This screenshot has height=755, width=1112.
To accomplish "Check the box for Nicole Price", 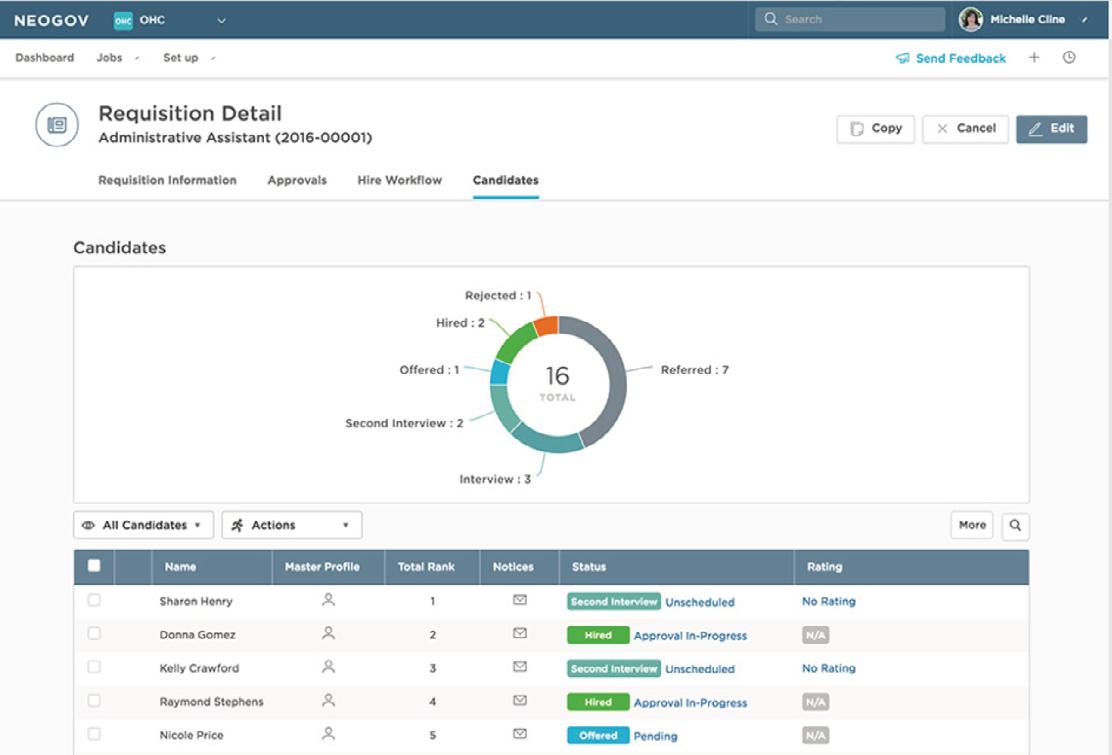I will pyautogui.click(x=94, y=734).
